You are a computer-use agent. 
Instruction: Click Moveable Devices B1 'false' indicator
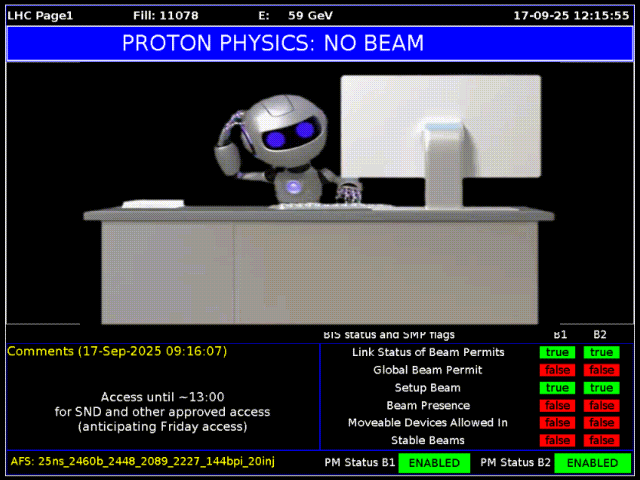pyautogui.click(x=557, y=423)
